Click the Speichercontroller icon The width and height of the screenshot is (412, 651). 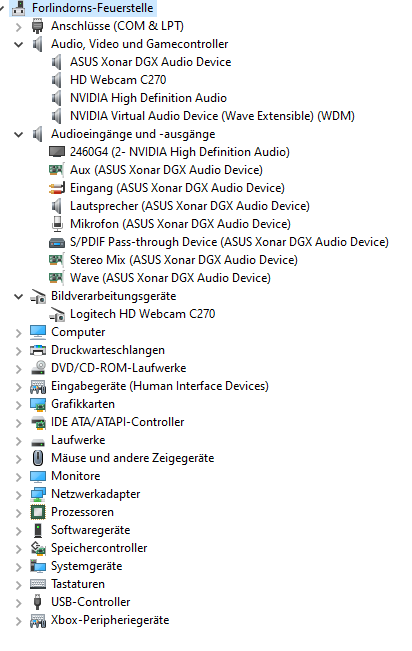(38, 548)
